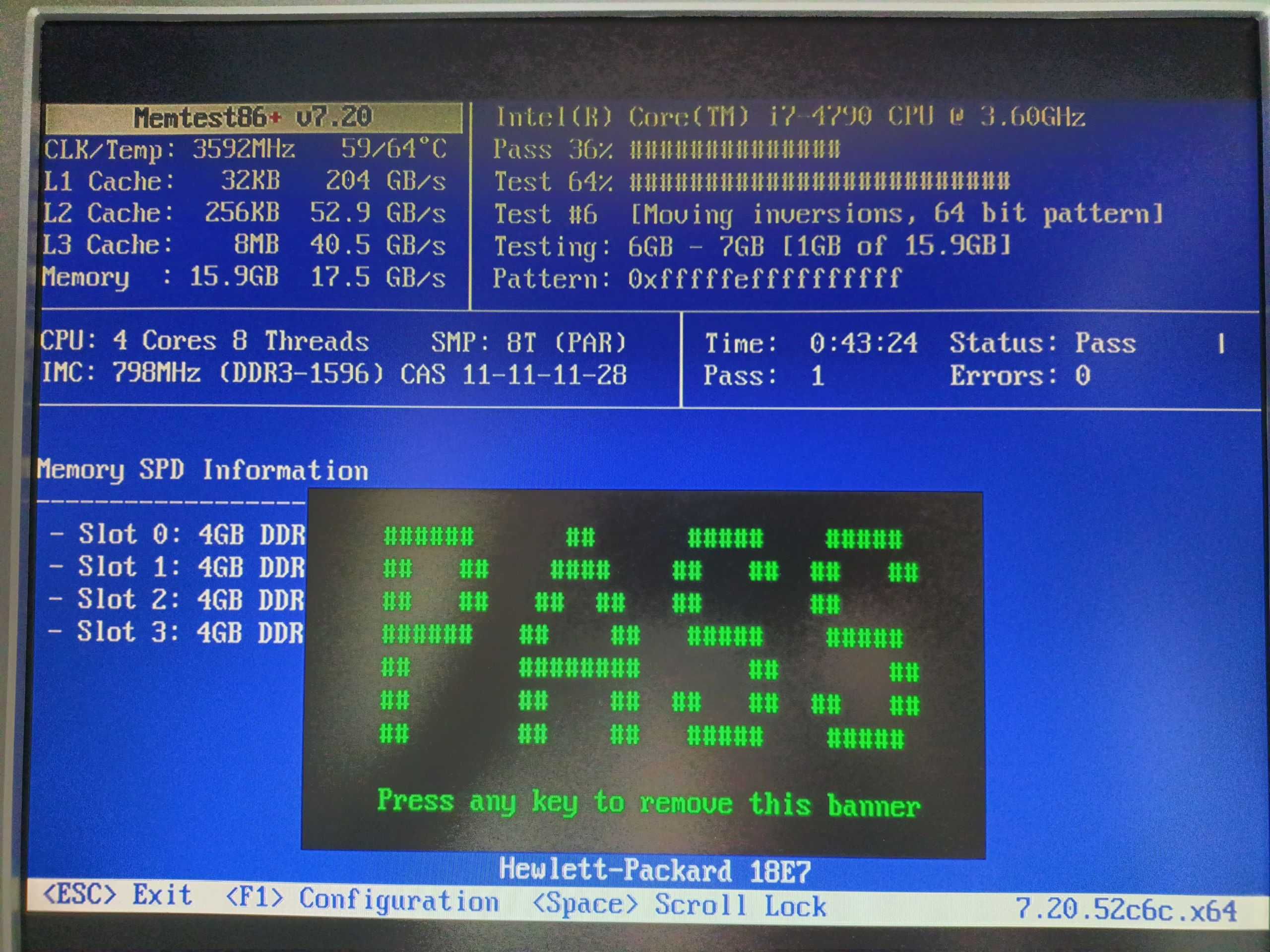
Task: Click the <ESC> Exit option
Action: (118, 894)
